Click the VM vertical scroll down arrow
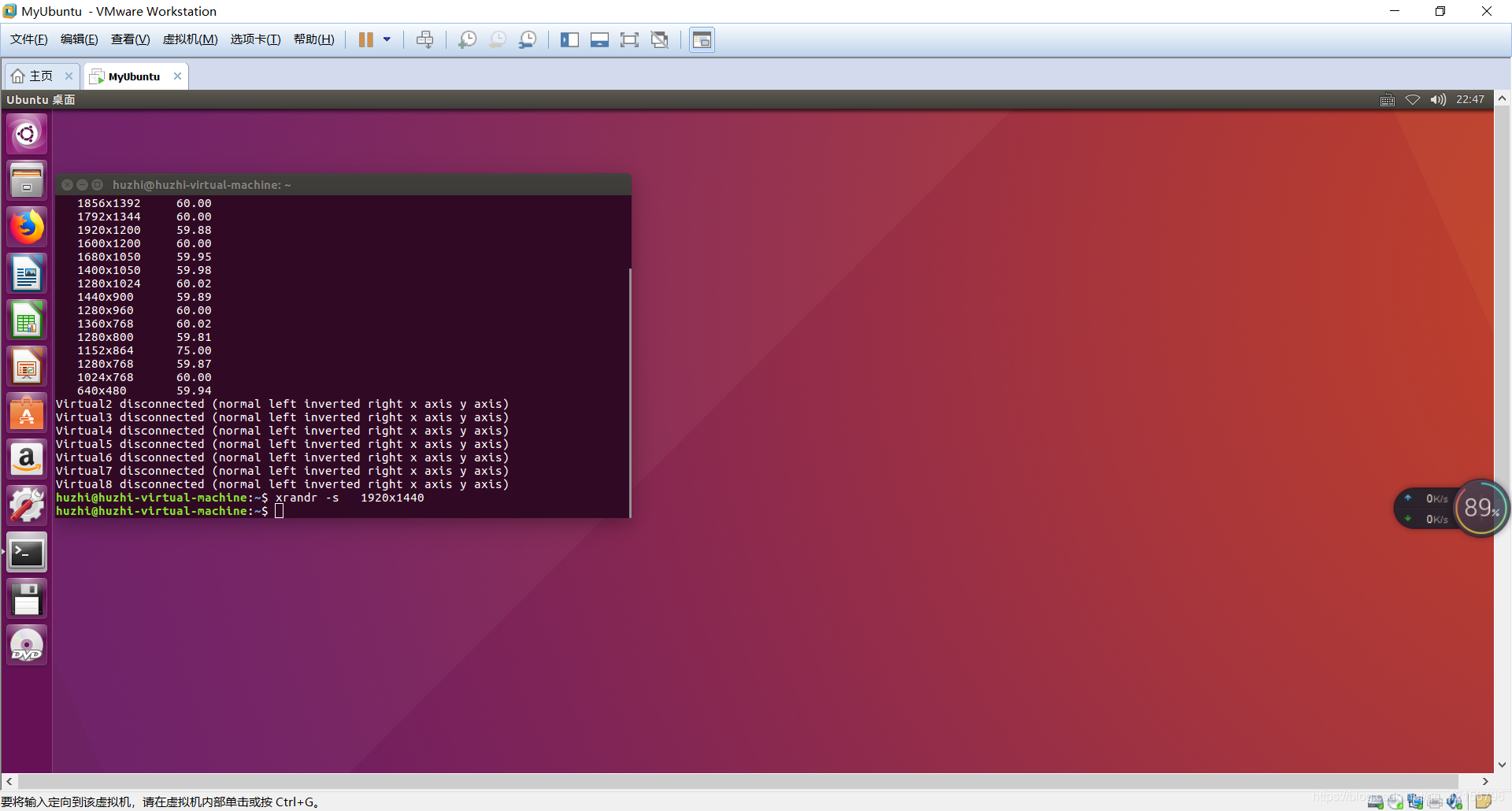1512x811 pixels. (x=1502, y=765)
